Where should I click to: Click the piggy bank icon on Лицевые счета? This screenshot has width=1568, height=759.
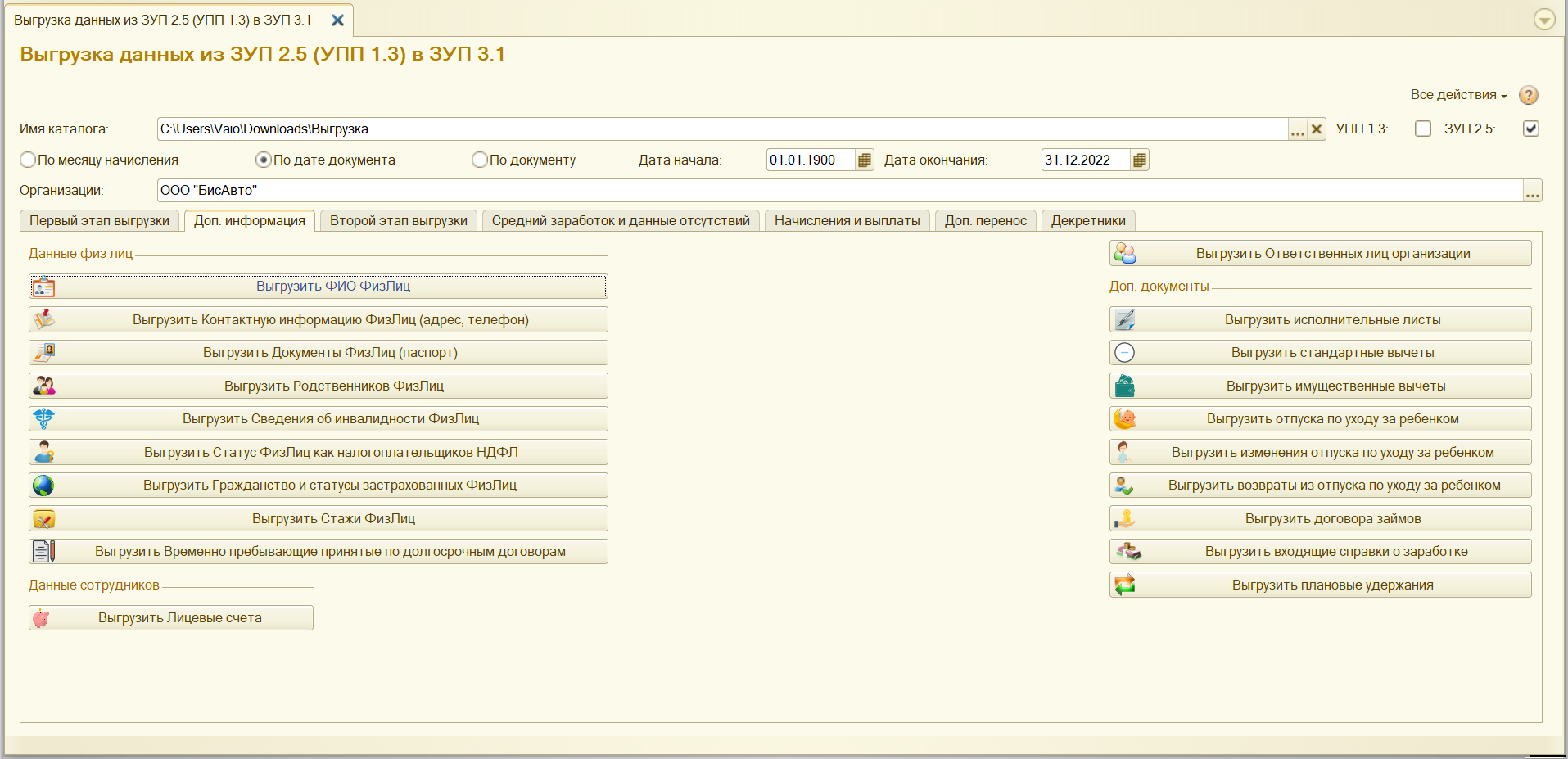pos(42,618)
